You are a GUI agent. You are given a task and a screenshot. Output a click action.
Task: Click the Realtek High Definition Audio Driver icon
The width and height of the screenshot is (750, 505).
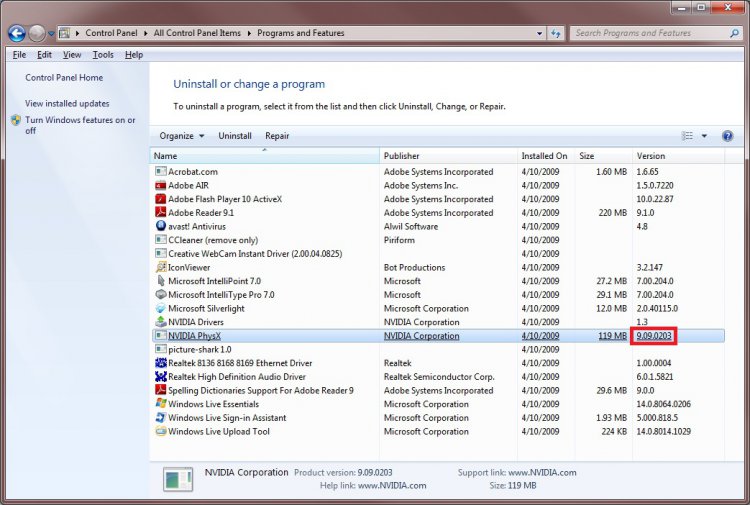click(x=161, y=376)
